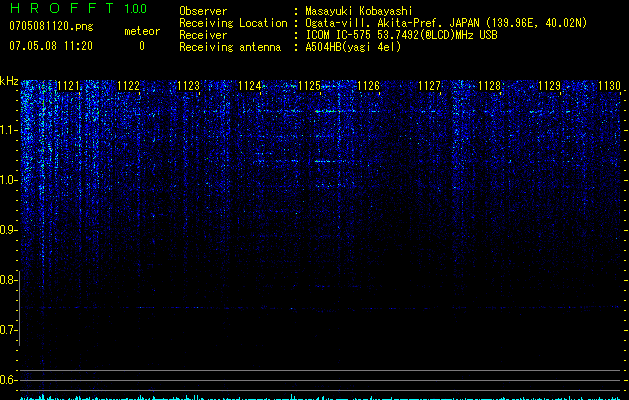Click the 0.6 kHz frequency tick label
Image resolution: width=629 pixels, height=400 pixels.
[x=8, y=380]
